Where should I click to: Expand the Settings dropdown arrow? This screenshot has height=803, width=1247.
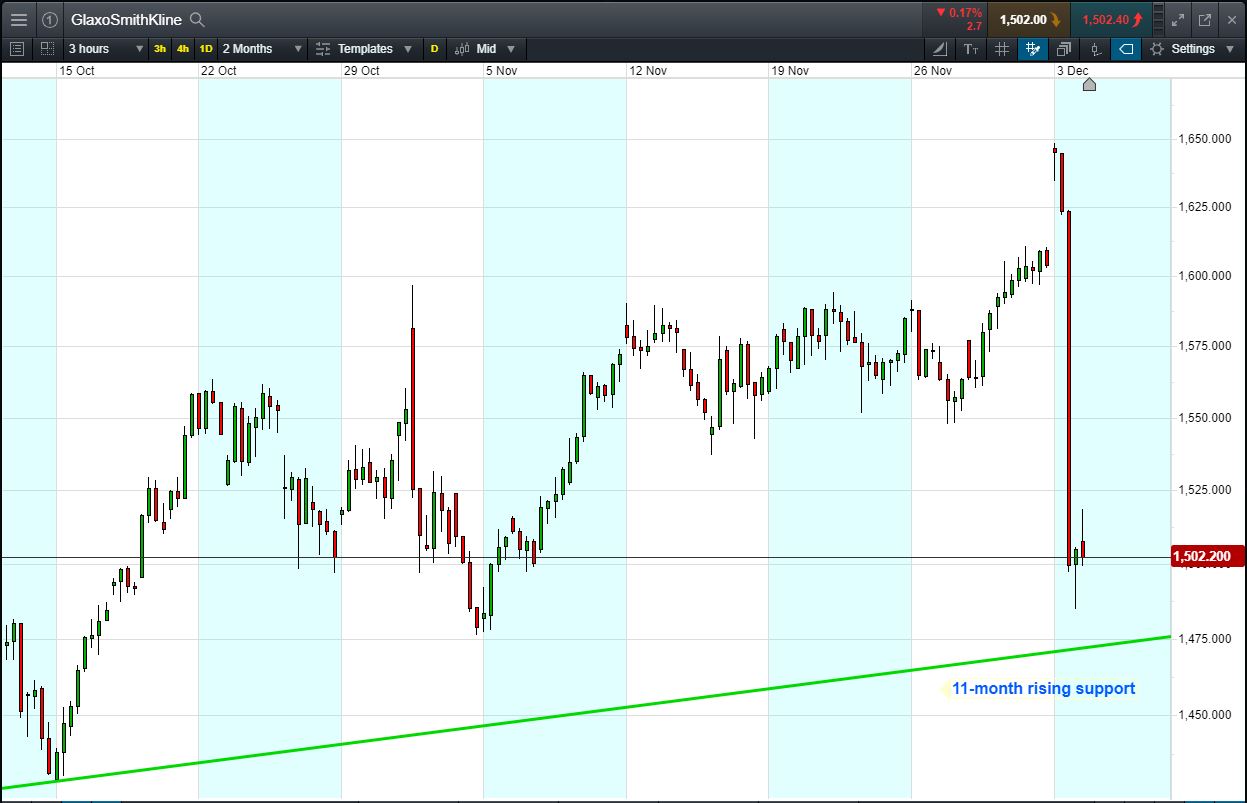[x=1228, y=48]
